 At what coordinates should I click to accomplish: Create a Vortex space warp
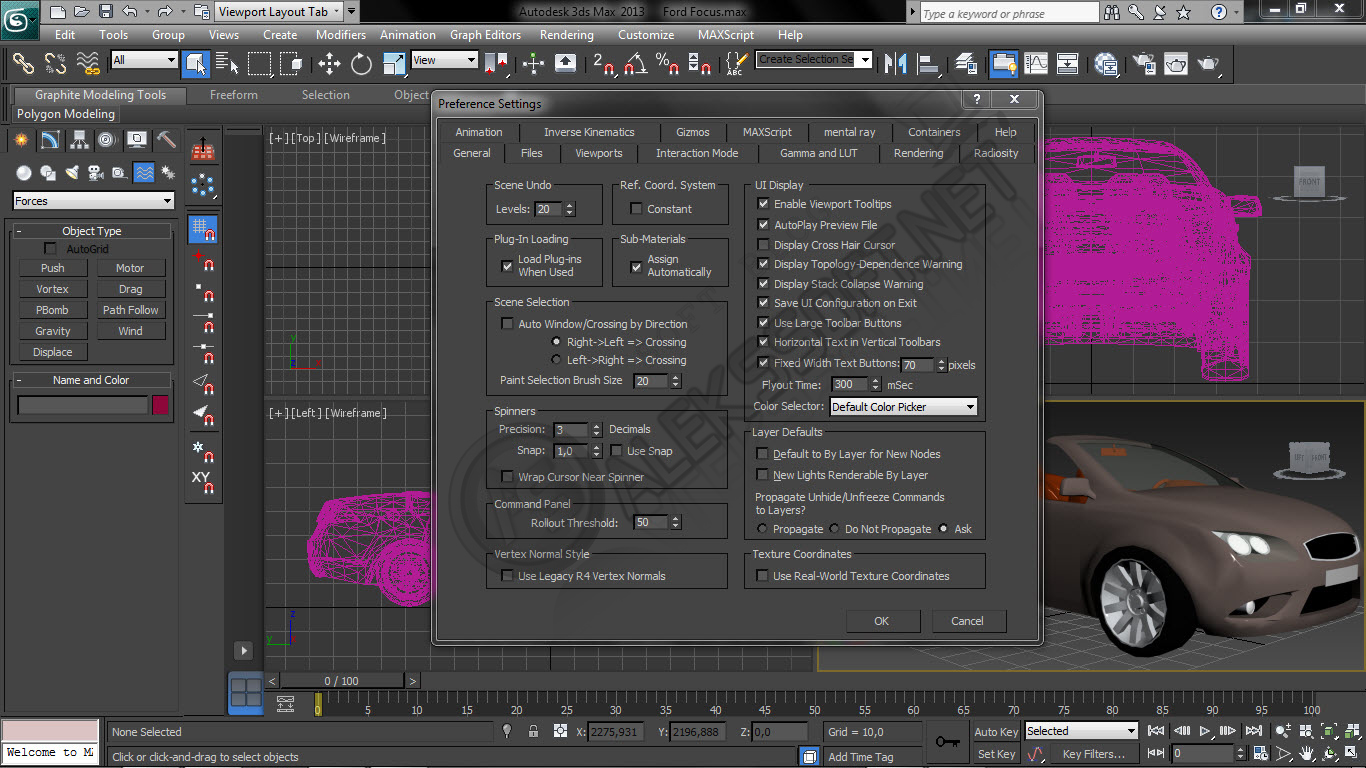[53, 289]
